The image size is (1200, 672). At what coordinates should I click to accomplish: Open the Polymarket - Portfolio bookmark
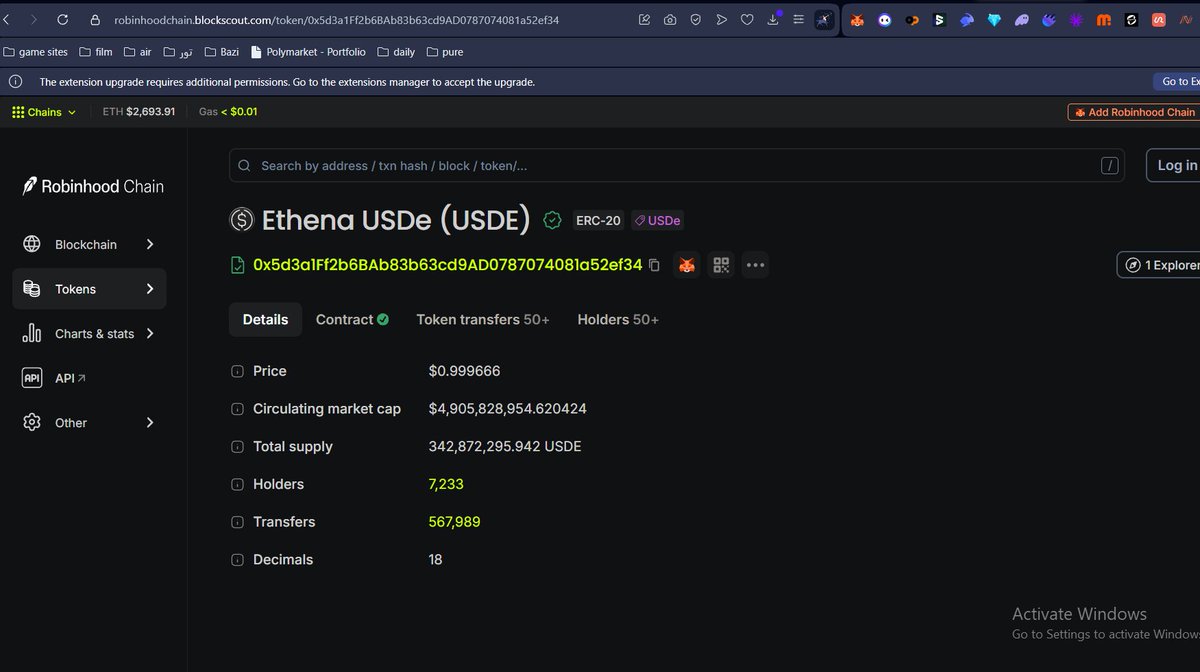(308, 52)
